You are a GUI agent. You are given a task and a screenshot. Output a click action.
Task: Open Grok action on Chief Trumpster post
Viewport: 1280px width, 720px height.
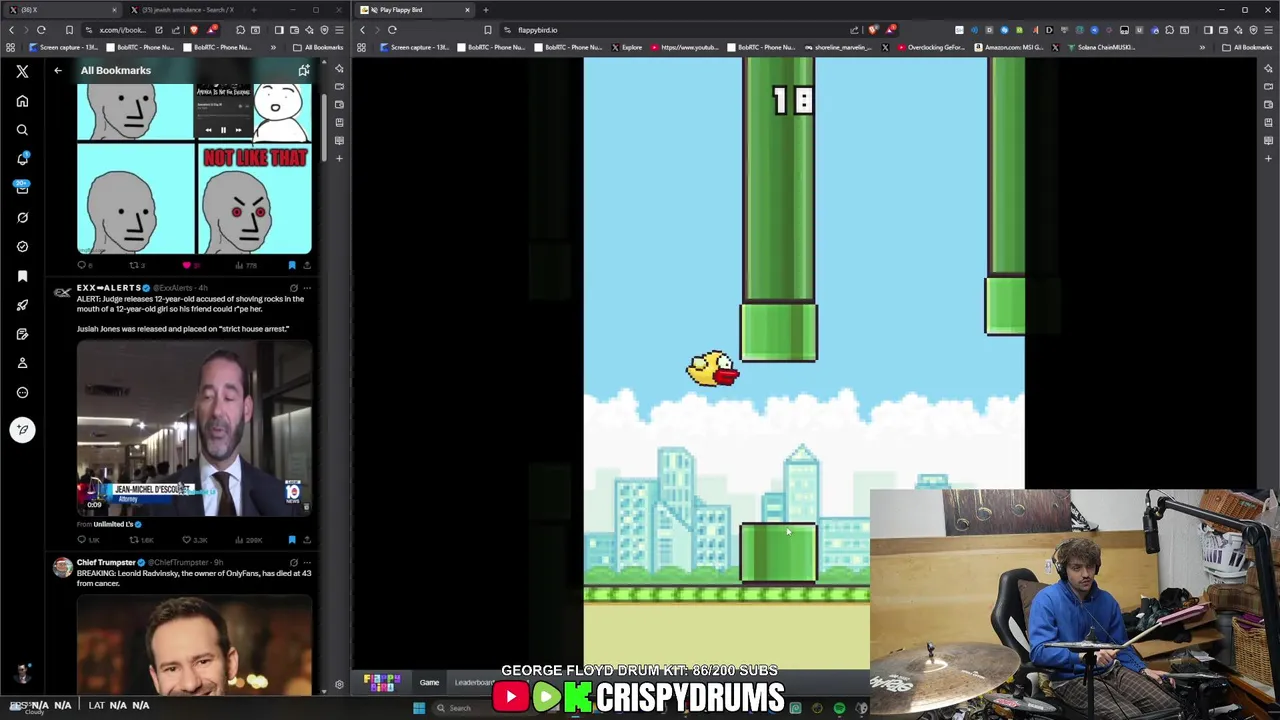click(x=294, y=563)
